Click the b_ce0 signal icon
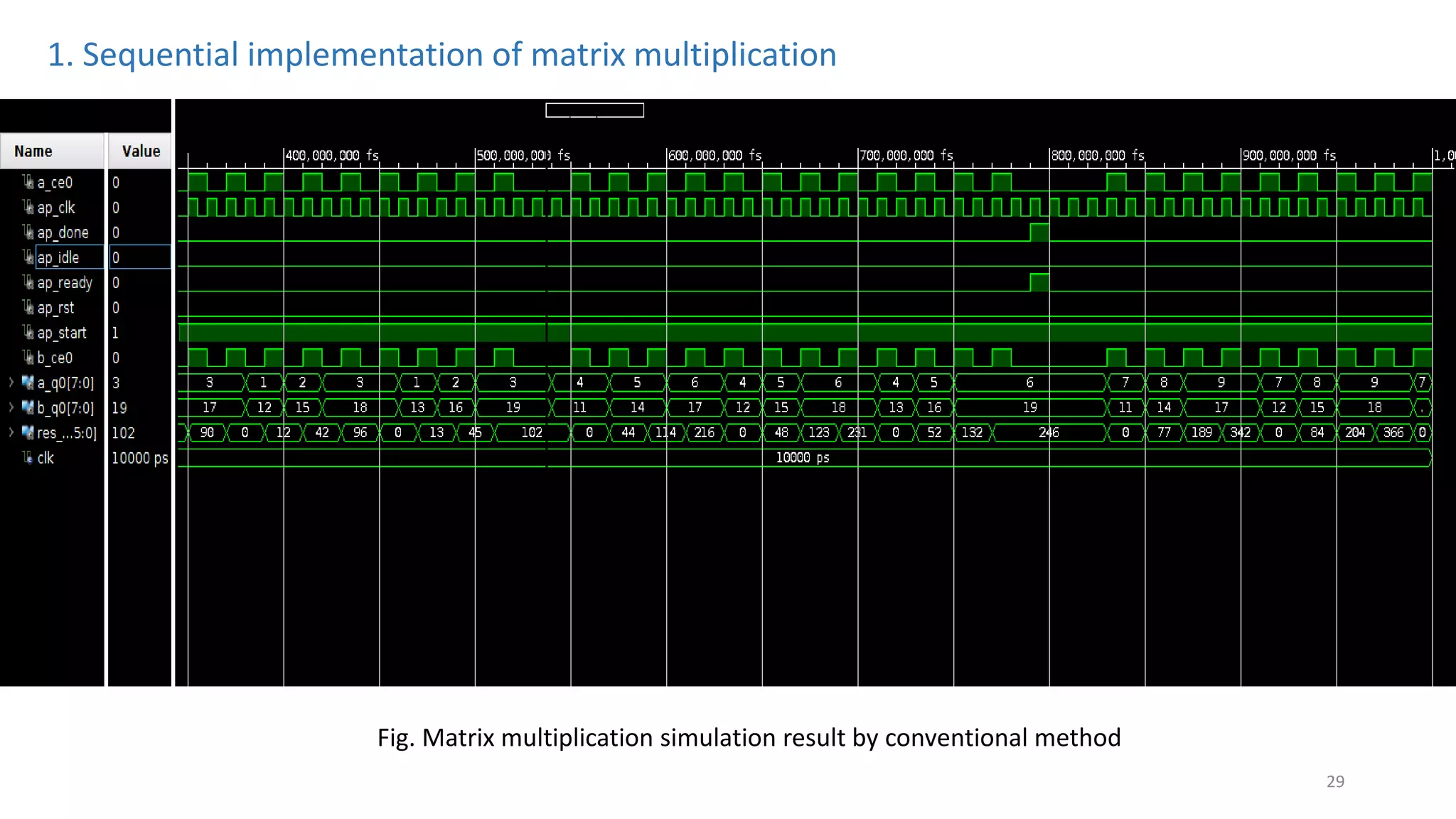Viewport: 1456px width, 819px height. [x=28, y=357]
